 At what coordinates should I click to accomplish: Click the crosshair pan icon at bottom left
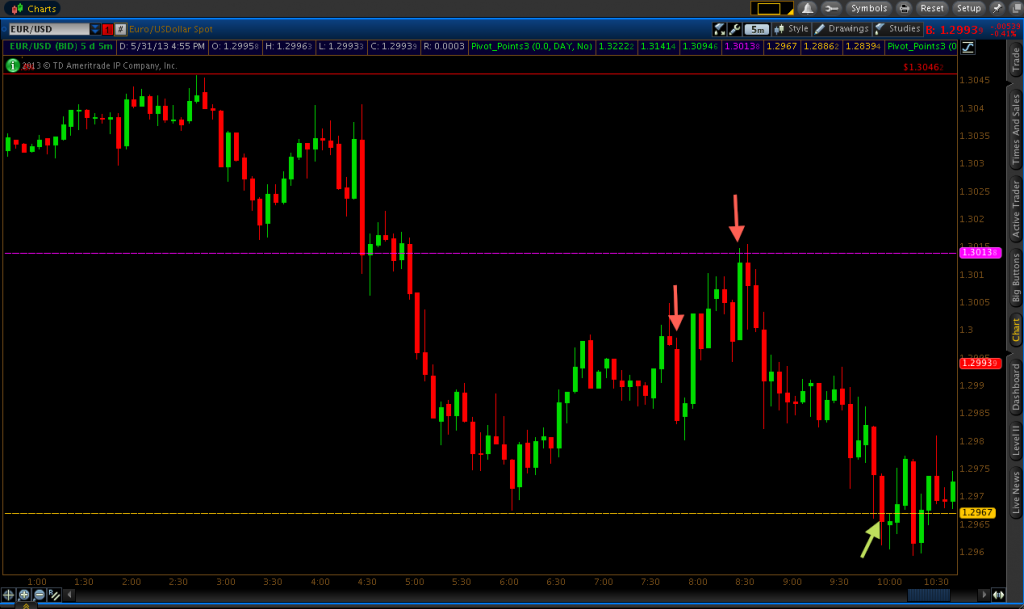tap(8, 595)
